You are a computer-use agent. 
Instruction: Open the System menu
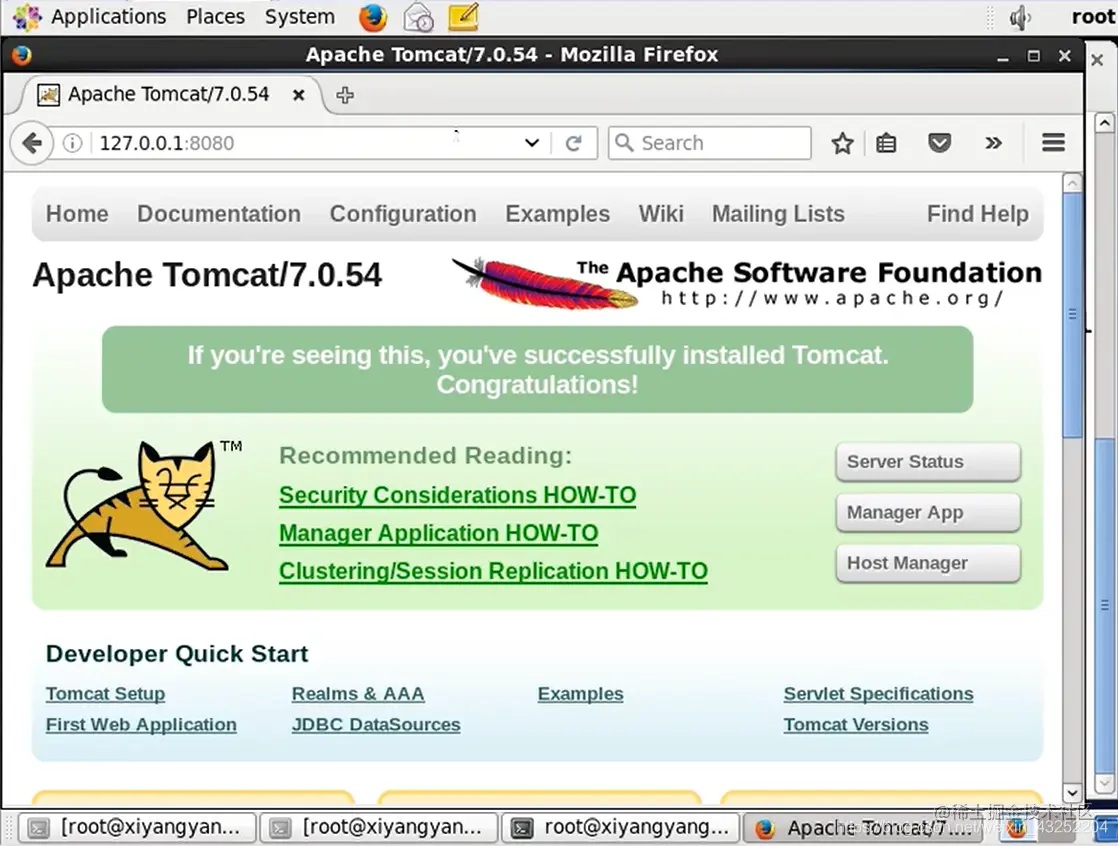pyautogui.click(x=299, y=17)
